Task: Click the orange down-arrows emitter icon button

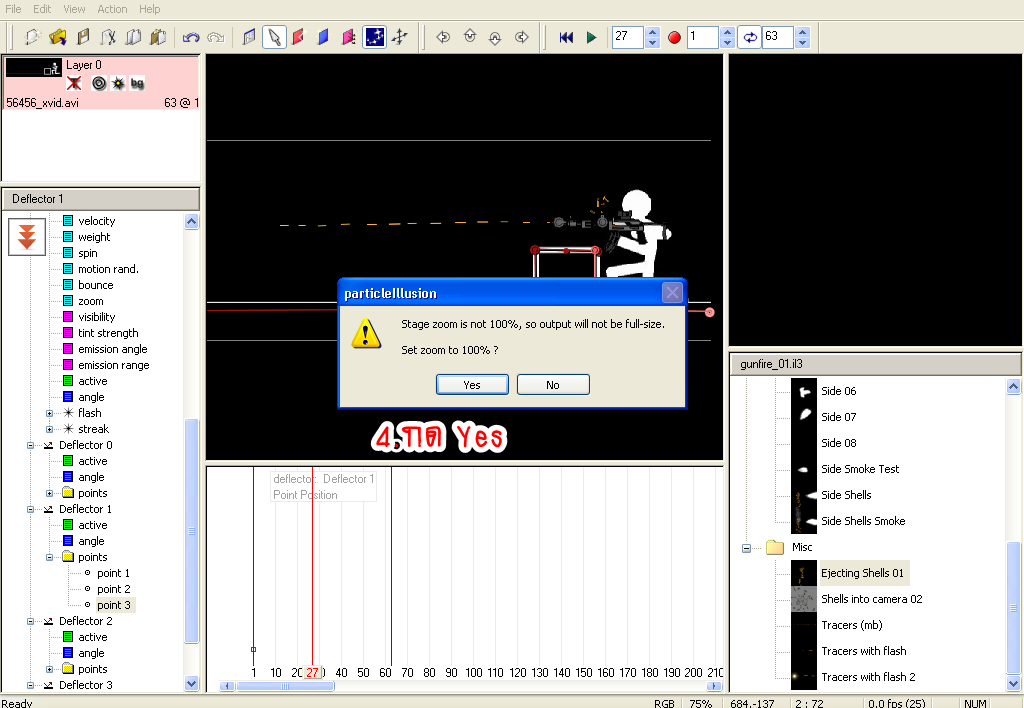Action: (x=27, y=236)
